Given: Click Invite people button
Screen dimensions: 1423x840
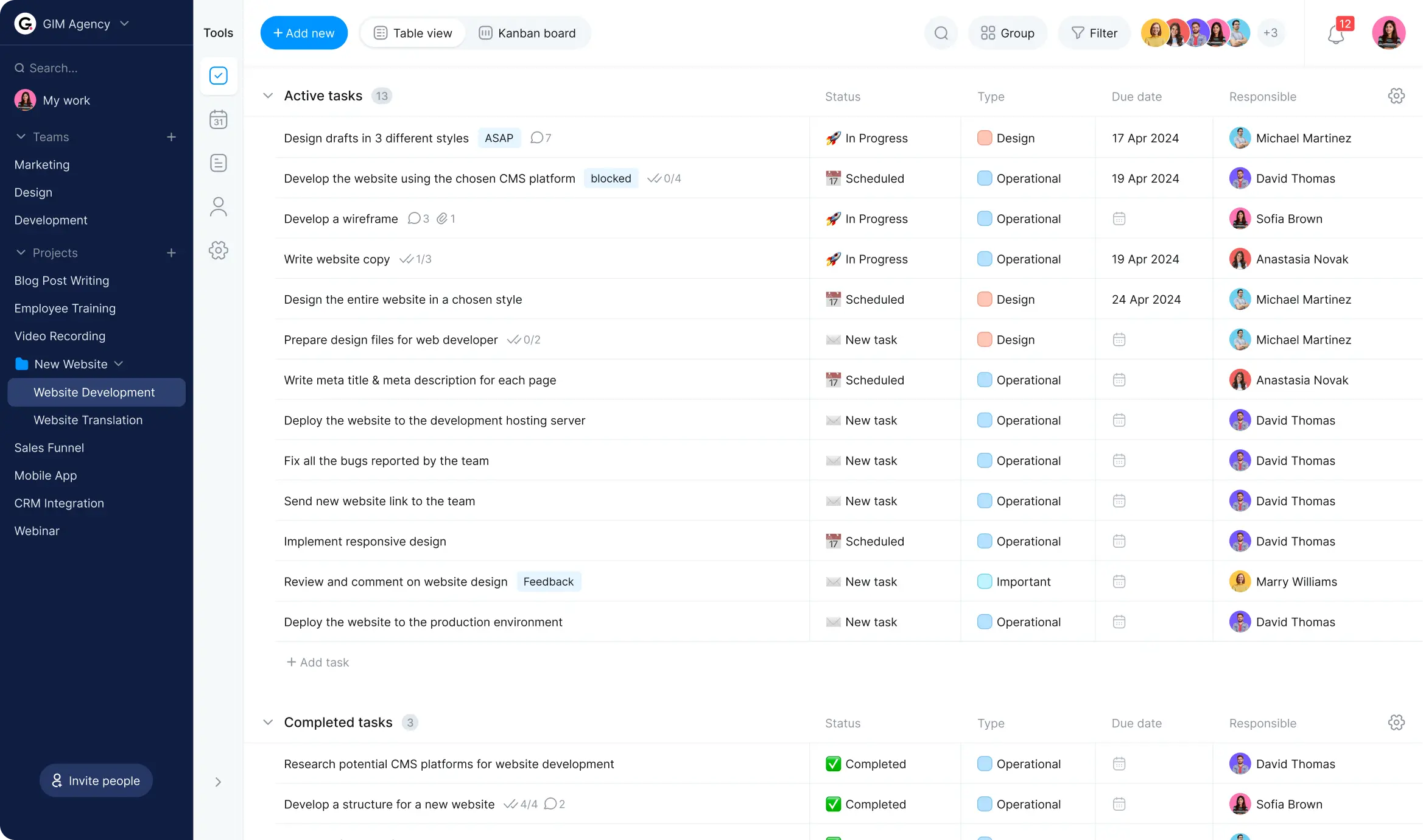Looking at the screenshot, I should coord(96,780).
